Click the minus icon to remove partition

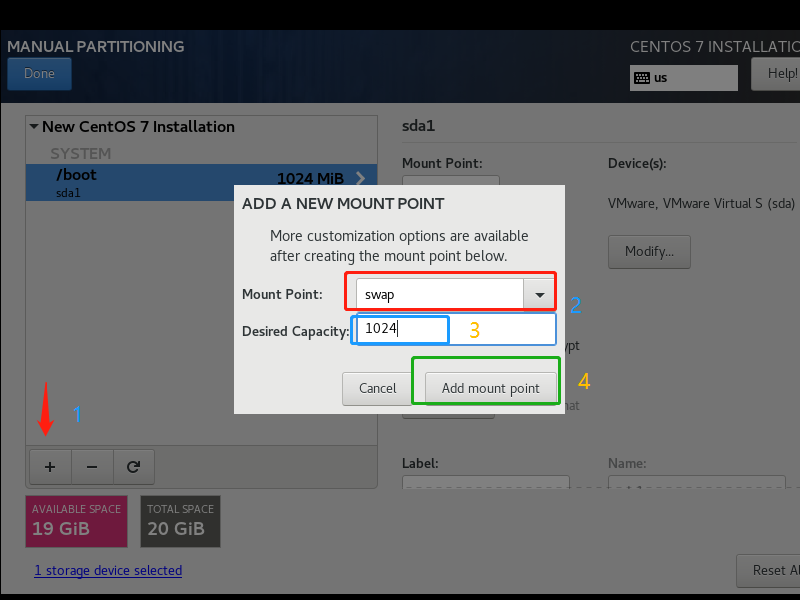point(92,466)
